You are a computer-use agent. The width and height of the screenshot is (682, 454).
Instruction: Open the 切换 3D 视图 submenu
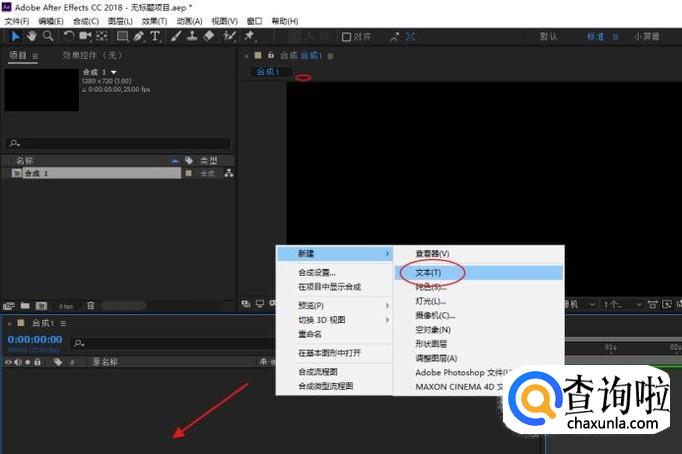pyautogui.click(x=333, y=320)
